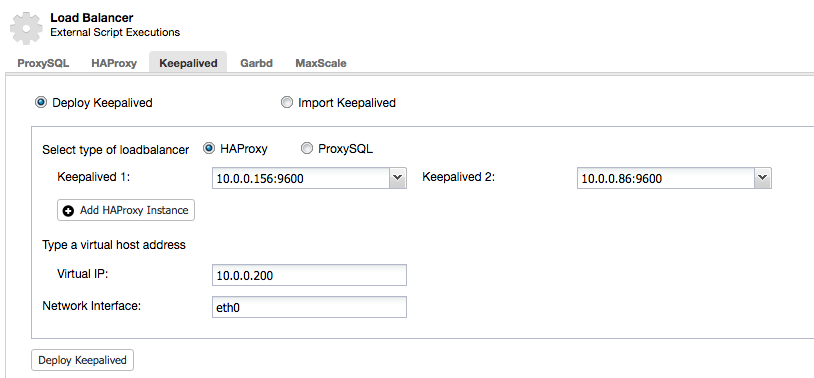The width and height of the screenshot is (814, 378).
Task: Choose ProxySQL as the loadbalancer type
Action: (x=307, y=148)
